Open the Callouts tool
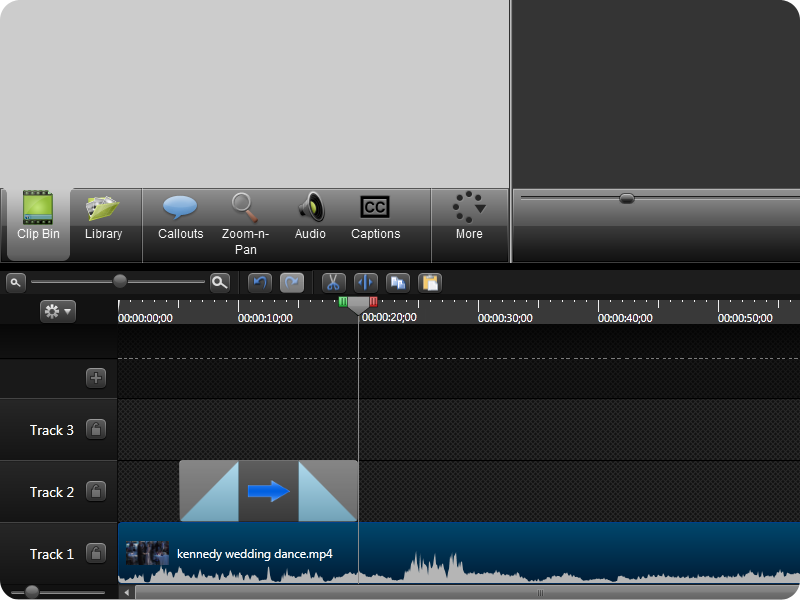 tap(180, 217)
